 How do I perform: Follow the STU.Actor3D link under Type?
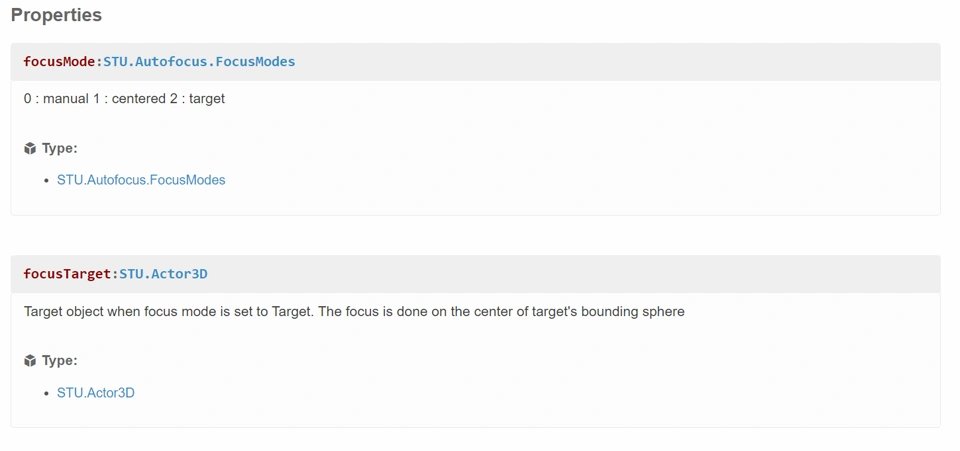coord(96,393)
